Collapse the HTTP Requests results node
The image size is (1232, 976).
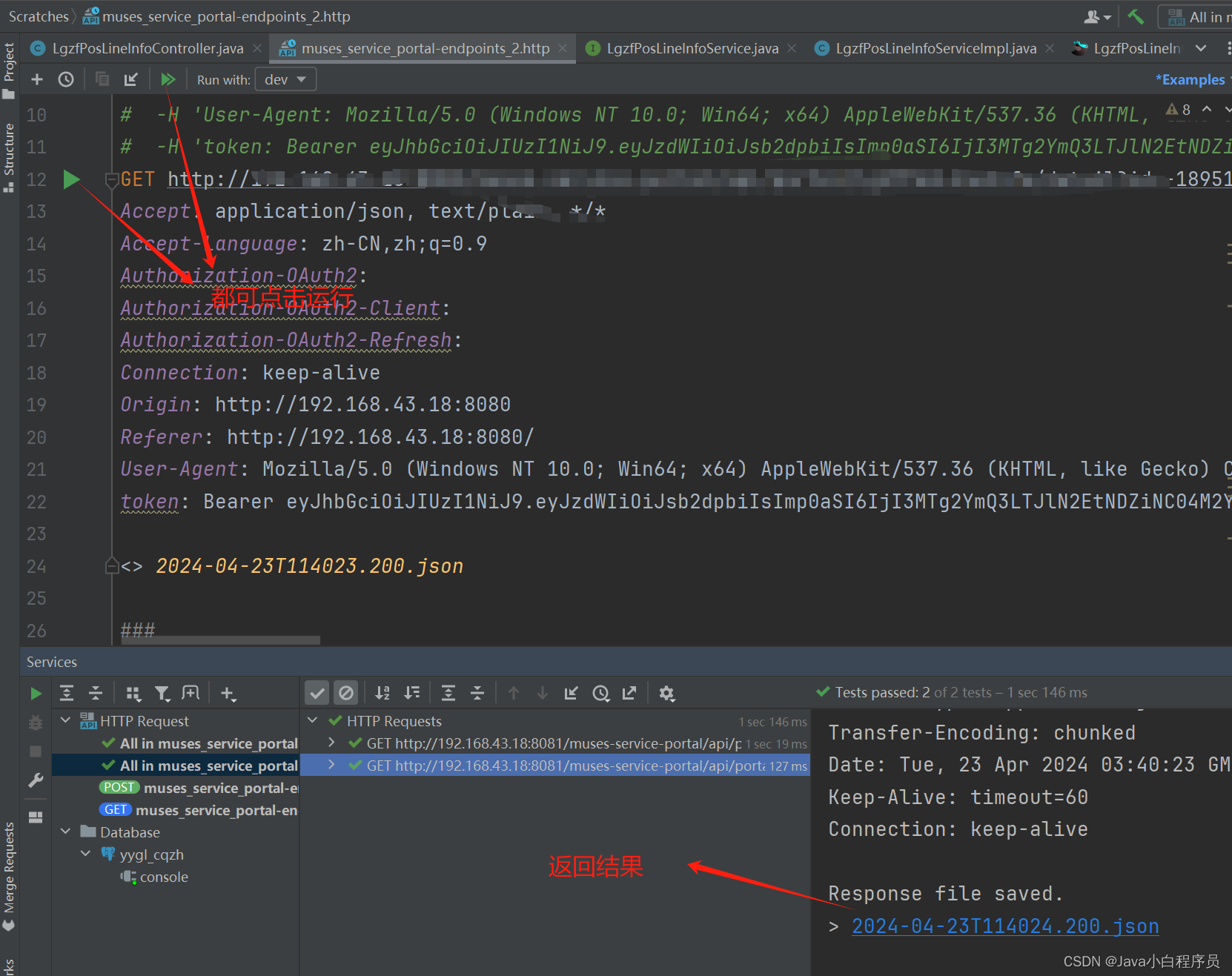point(313,720)
